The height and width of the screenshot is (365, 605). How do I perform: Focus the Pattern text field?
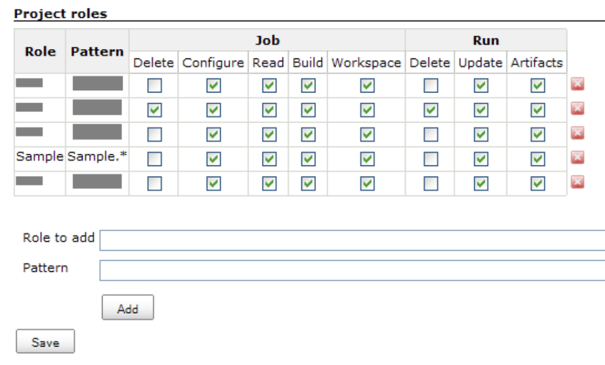click(x=352, y=270)
